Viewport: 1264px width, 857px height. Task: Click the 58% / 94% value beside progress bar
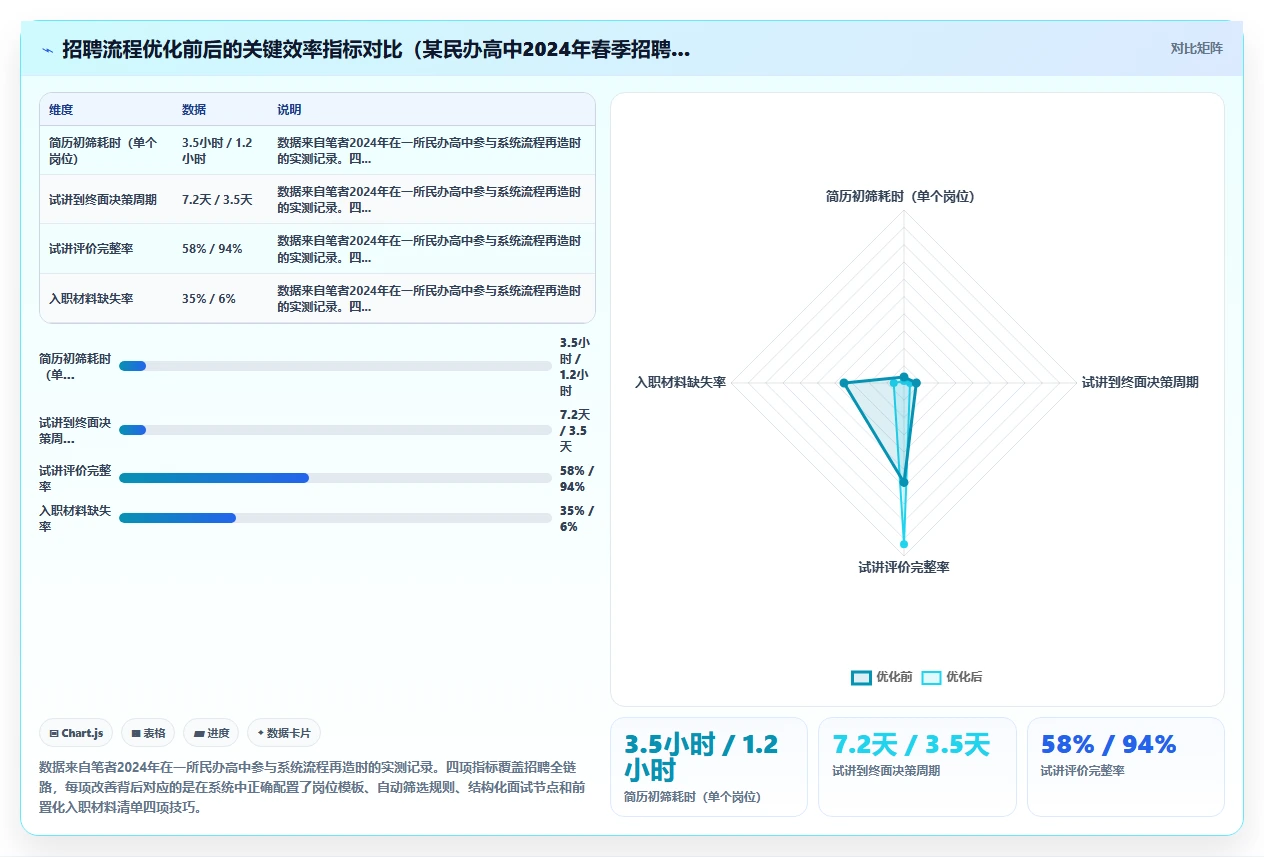577,478
